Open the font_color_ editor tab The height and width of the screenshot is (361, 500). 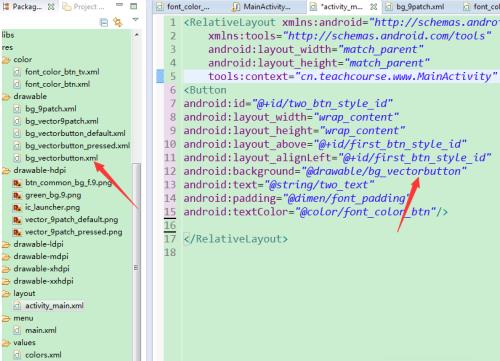tap(183, 7)
